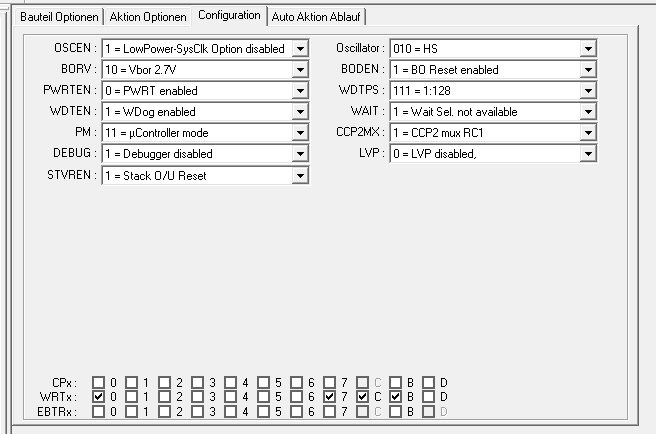
Task: Click the '010 = HS' oscillator value
Action: click(x=415, y=49)
